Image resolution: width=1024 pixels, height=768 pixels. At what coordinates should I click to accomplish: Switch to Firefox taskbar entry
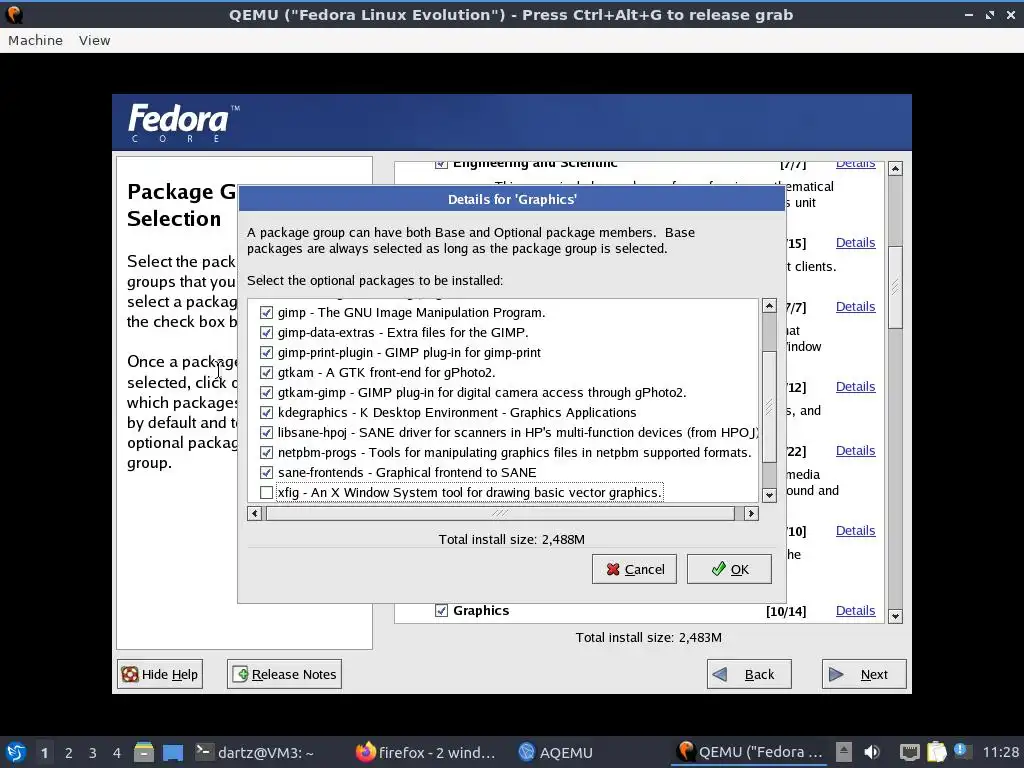pos(426,752)
